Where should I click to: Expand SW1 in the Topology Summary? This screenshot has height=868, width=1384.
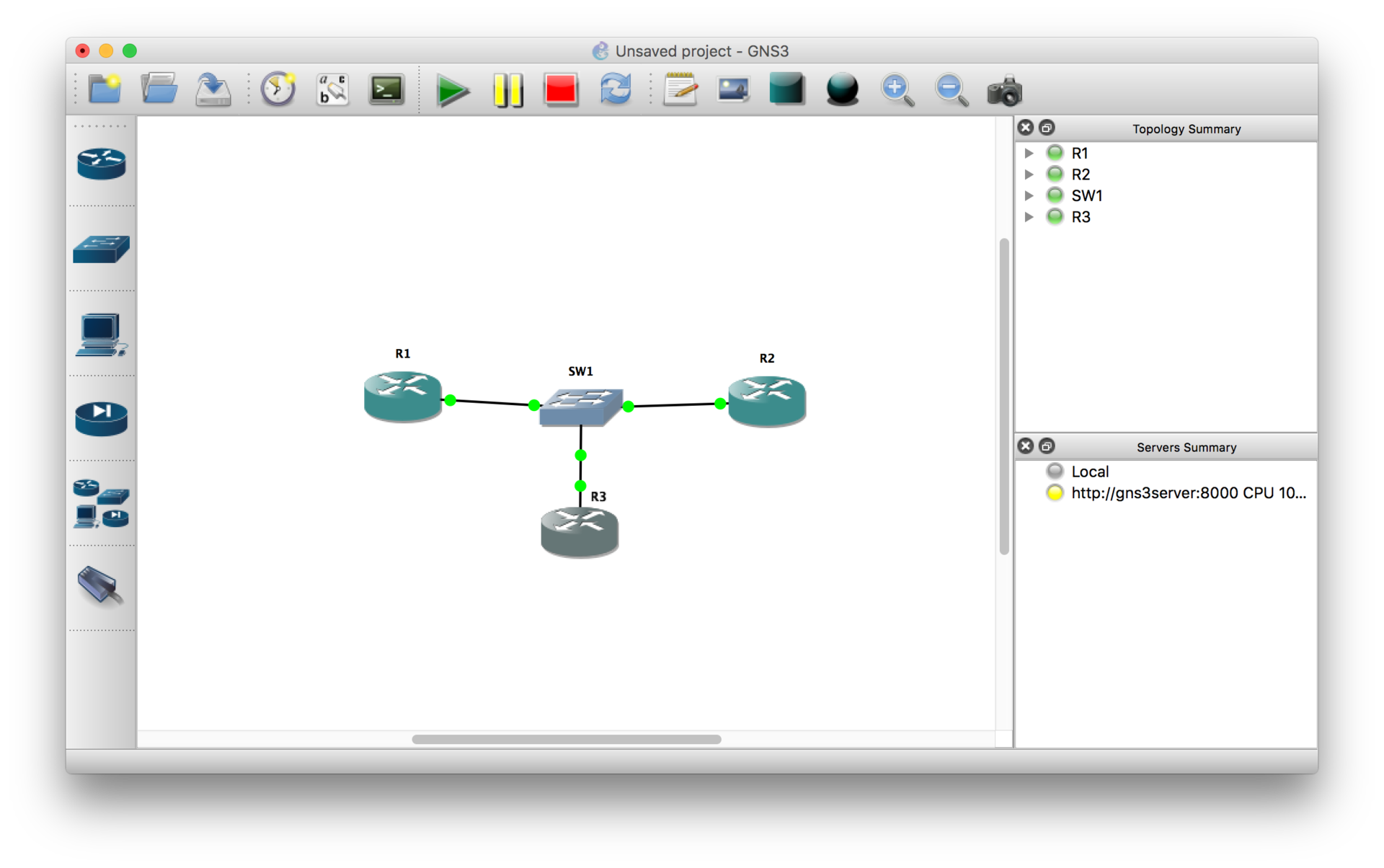1029,195
